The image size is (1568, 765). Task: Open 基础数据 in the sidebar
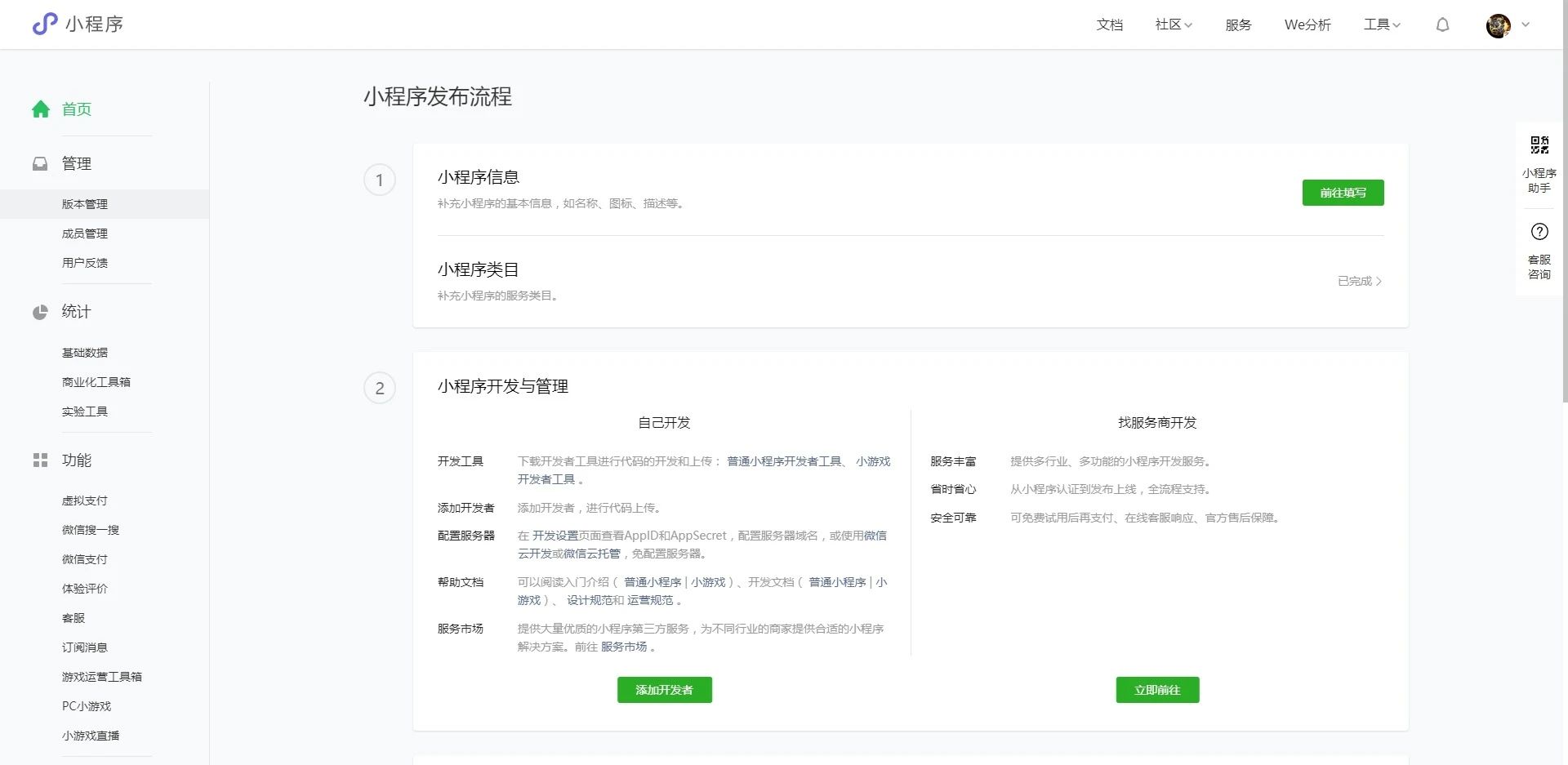(85, 353)
